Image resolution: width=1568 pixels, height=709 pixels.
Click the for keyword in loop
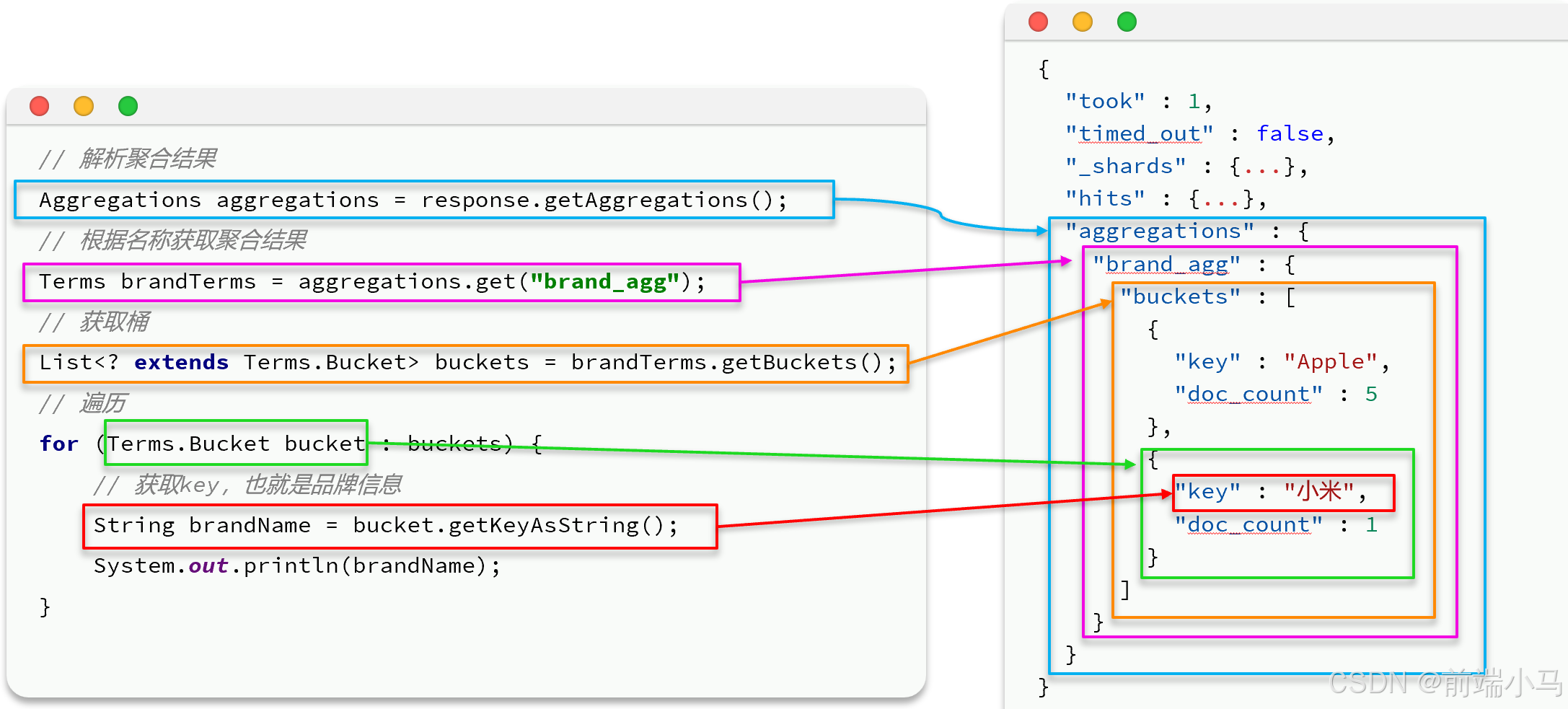59,444
